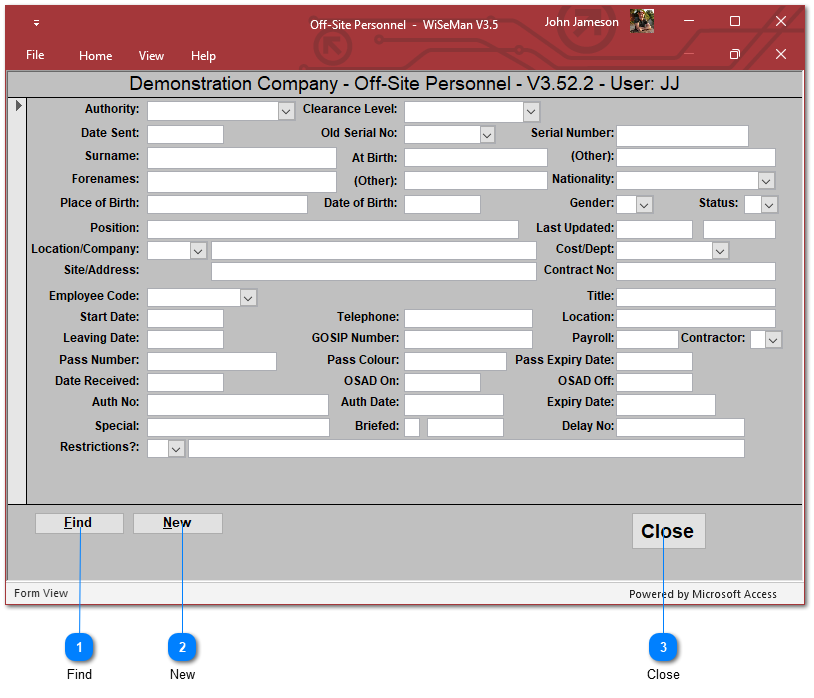Screen dimensions: 814x698
Task: Open the Restrictions dropdown arrow
Action: pos(176,449)
